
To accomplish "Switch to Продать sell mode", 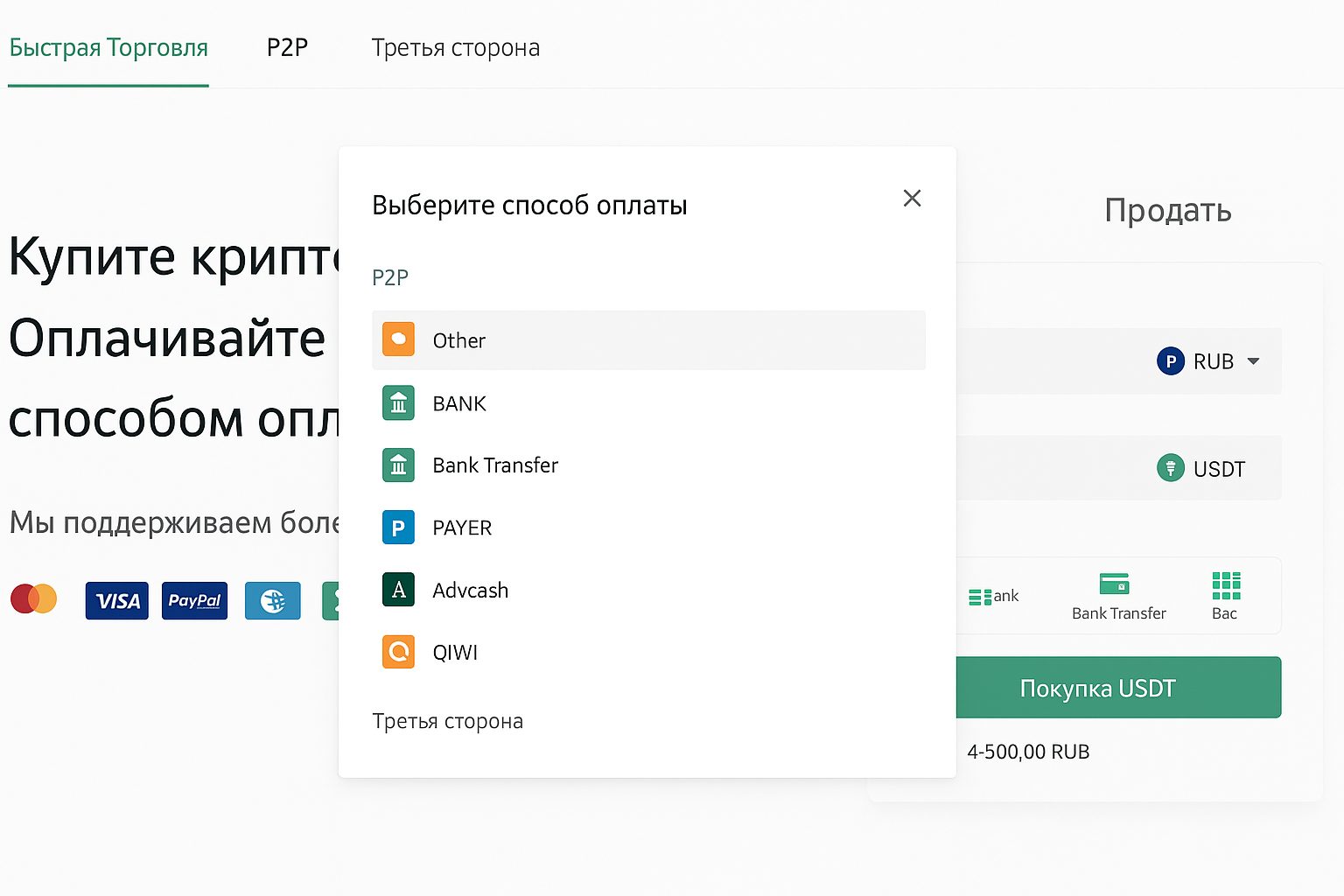I will coord(1167,211).
